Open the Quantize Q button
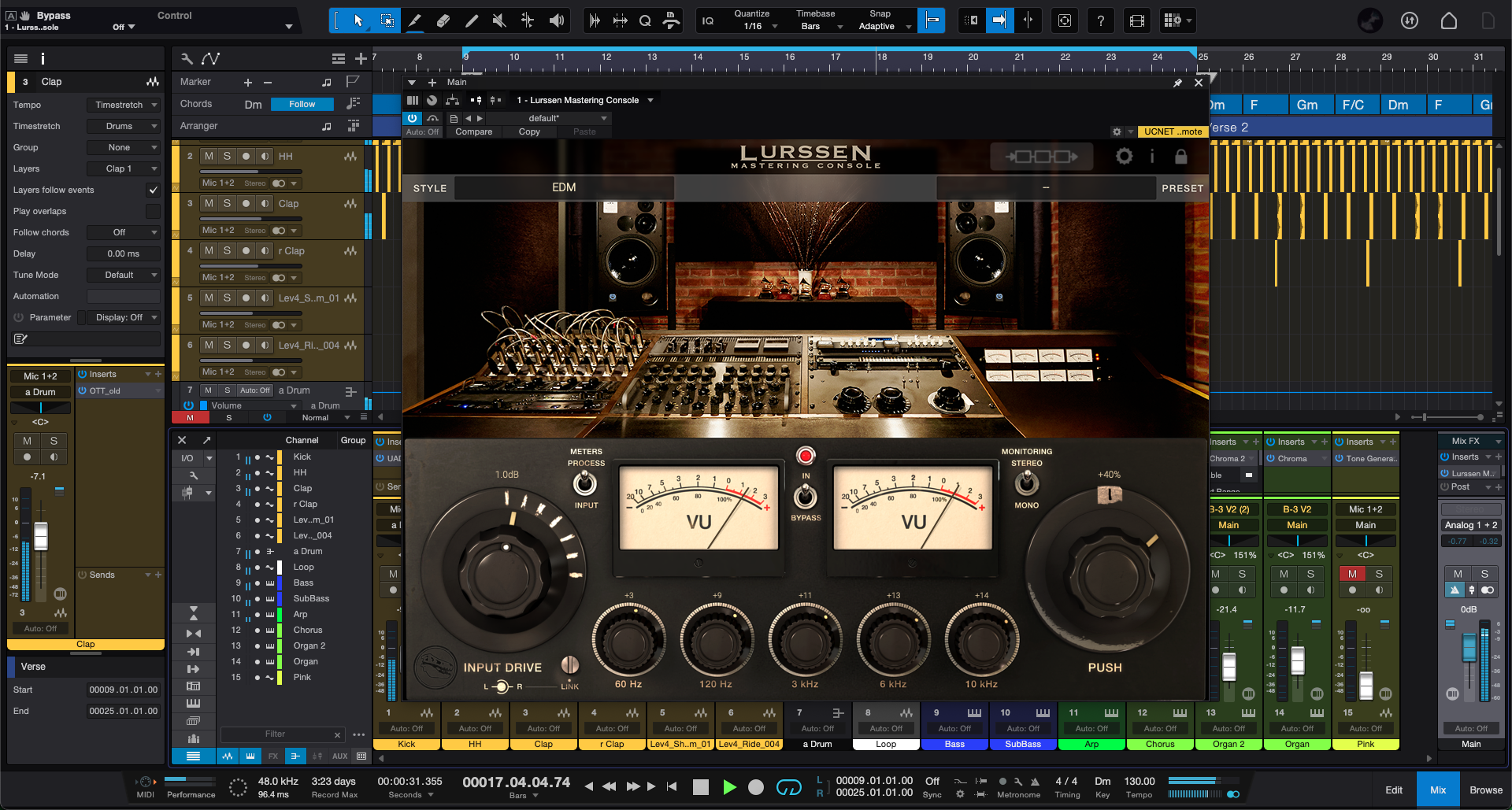 point(645,20)
